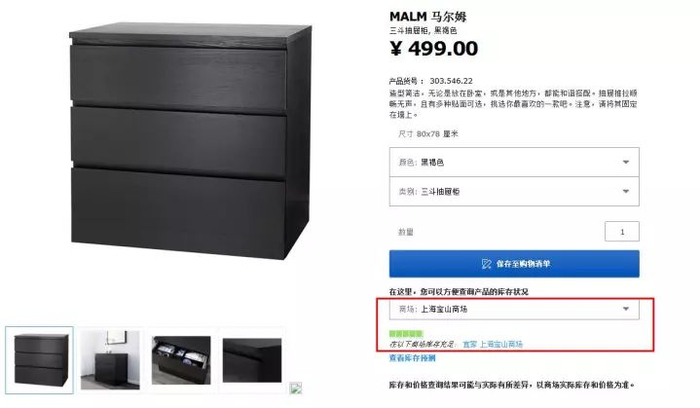This screenshot has height=408, width=700.
Task: Click the pencil list icon on blue button
Action: (x=486, y=264)
